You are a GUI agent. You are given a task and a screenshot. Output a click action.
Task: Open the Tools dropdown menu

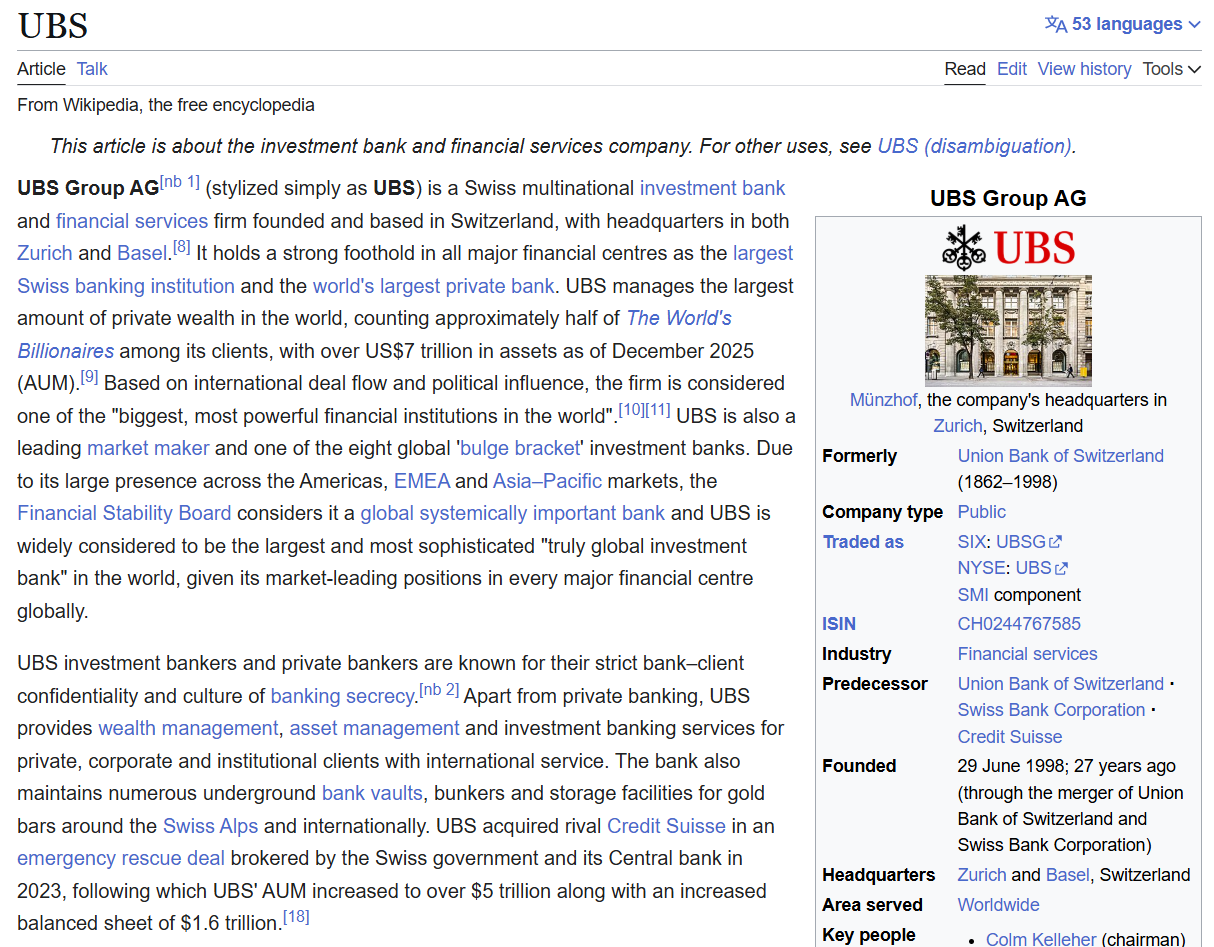click(1171, 69)
